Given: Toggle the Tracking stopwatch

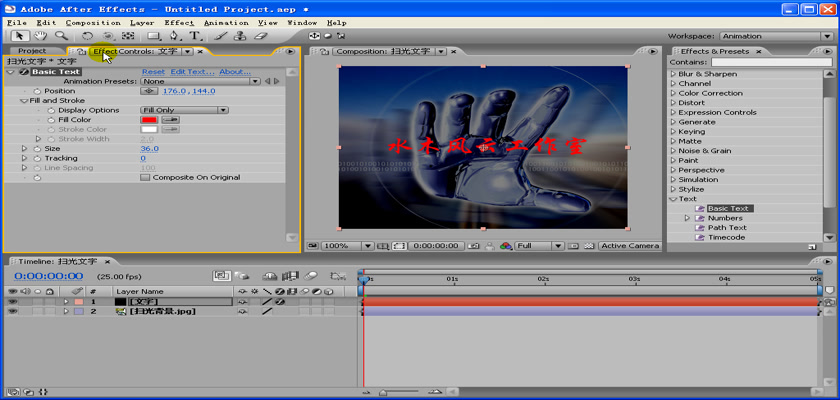Looking at the screenshot, I should [x=37, y=159].
